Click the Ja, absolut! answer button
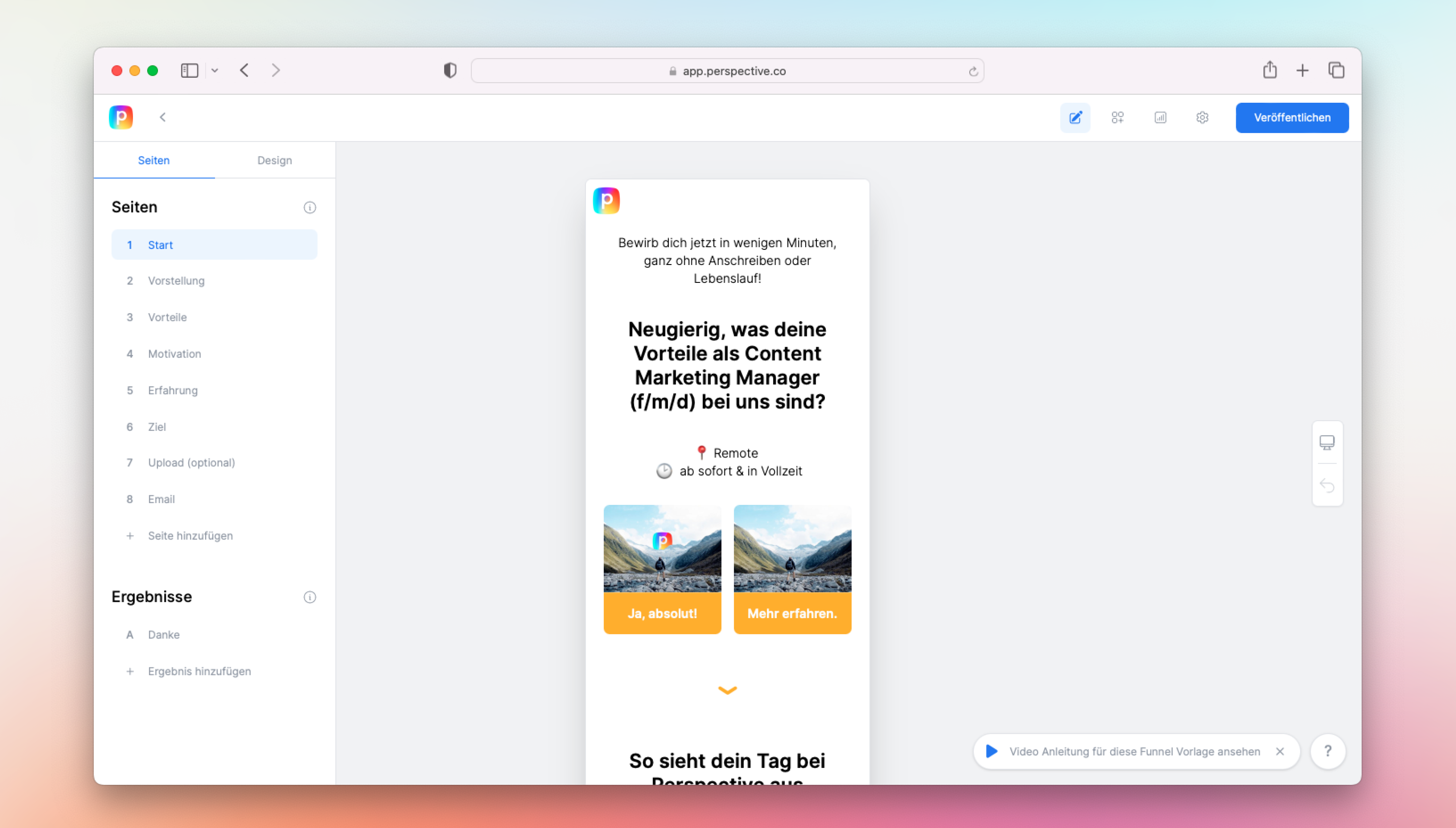Screen dimensions: 1456x828 pyautogui.click(x=662, y=614)
